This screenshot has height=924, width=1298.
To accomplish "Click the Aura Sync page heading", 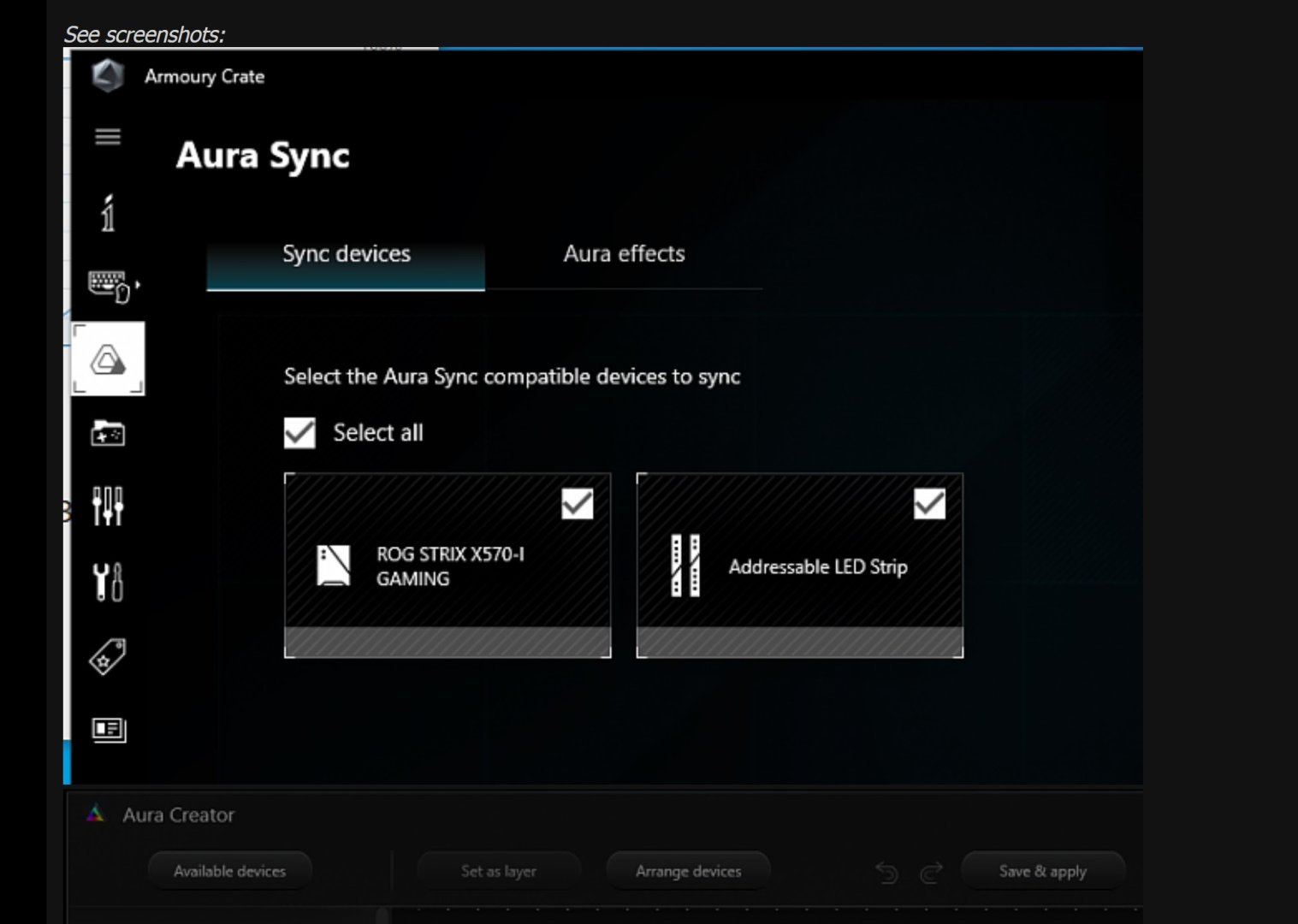I will coord(263,156).
